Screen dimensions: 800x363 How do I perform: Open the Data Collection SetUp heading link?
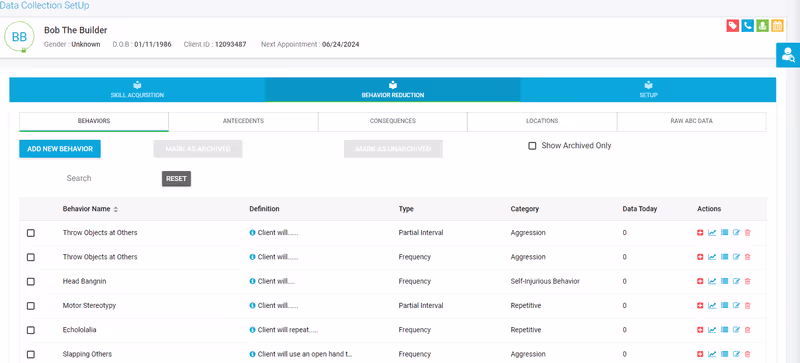[44, 6]
